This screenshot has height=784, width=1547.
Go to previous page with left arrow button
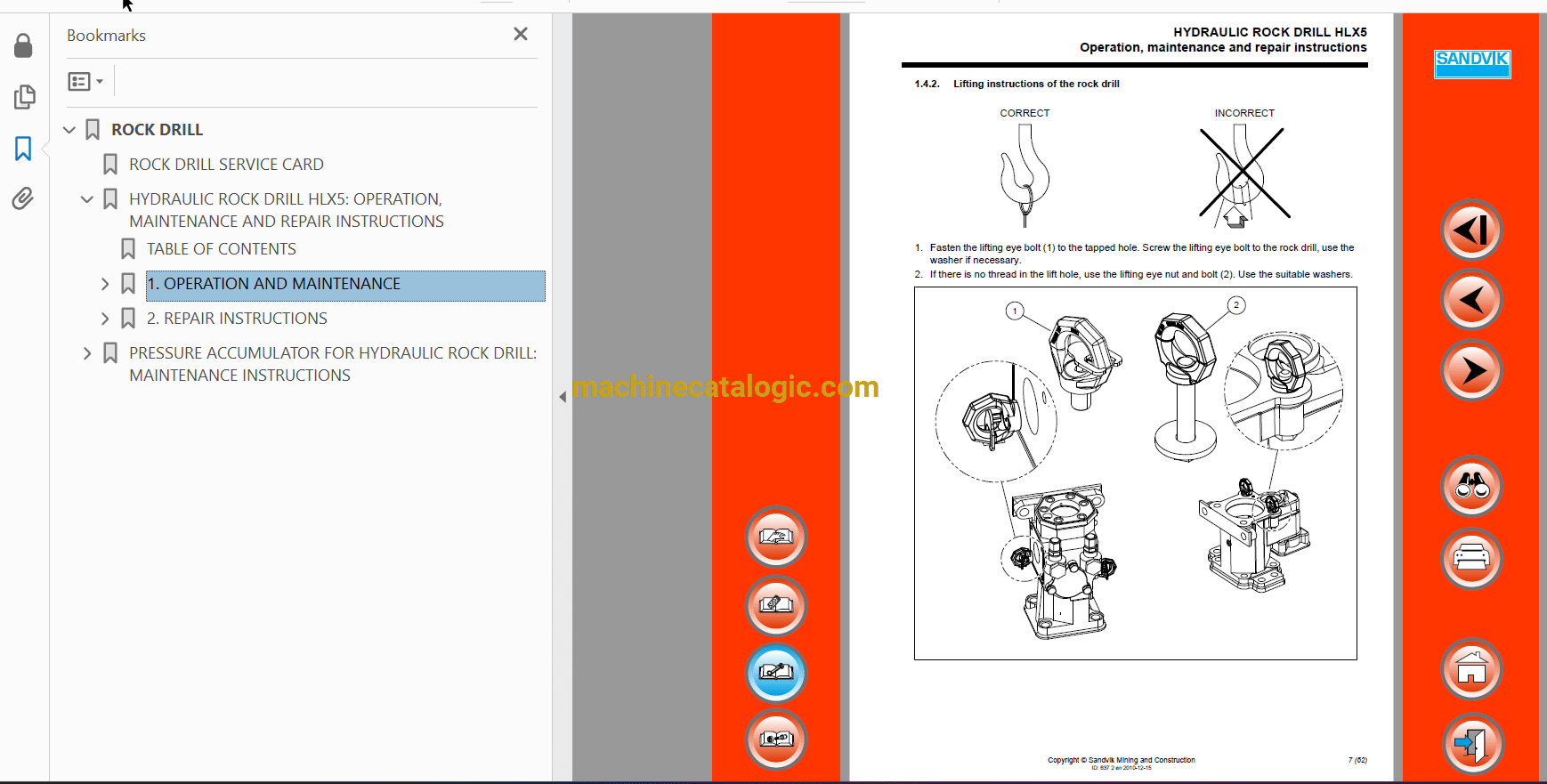(x=1471, y=300)
